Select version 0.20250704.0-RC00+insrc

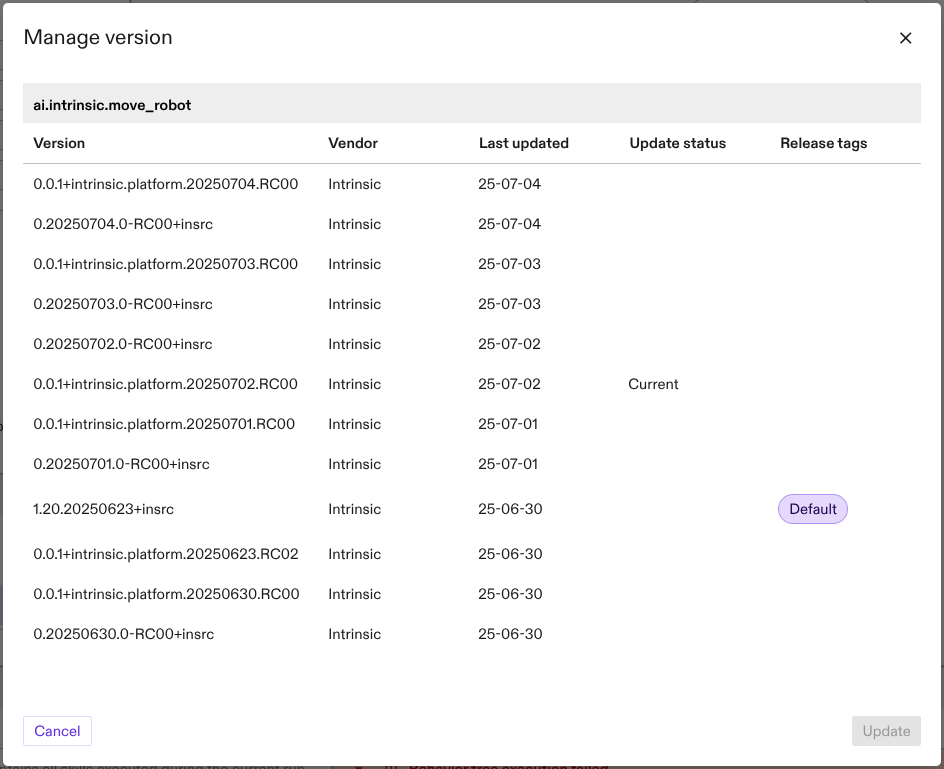[123, 224]
